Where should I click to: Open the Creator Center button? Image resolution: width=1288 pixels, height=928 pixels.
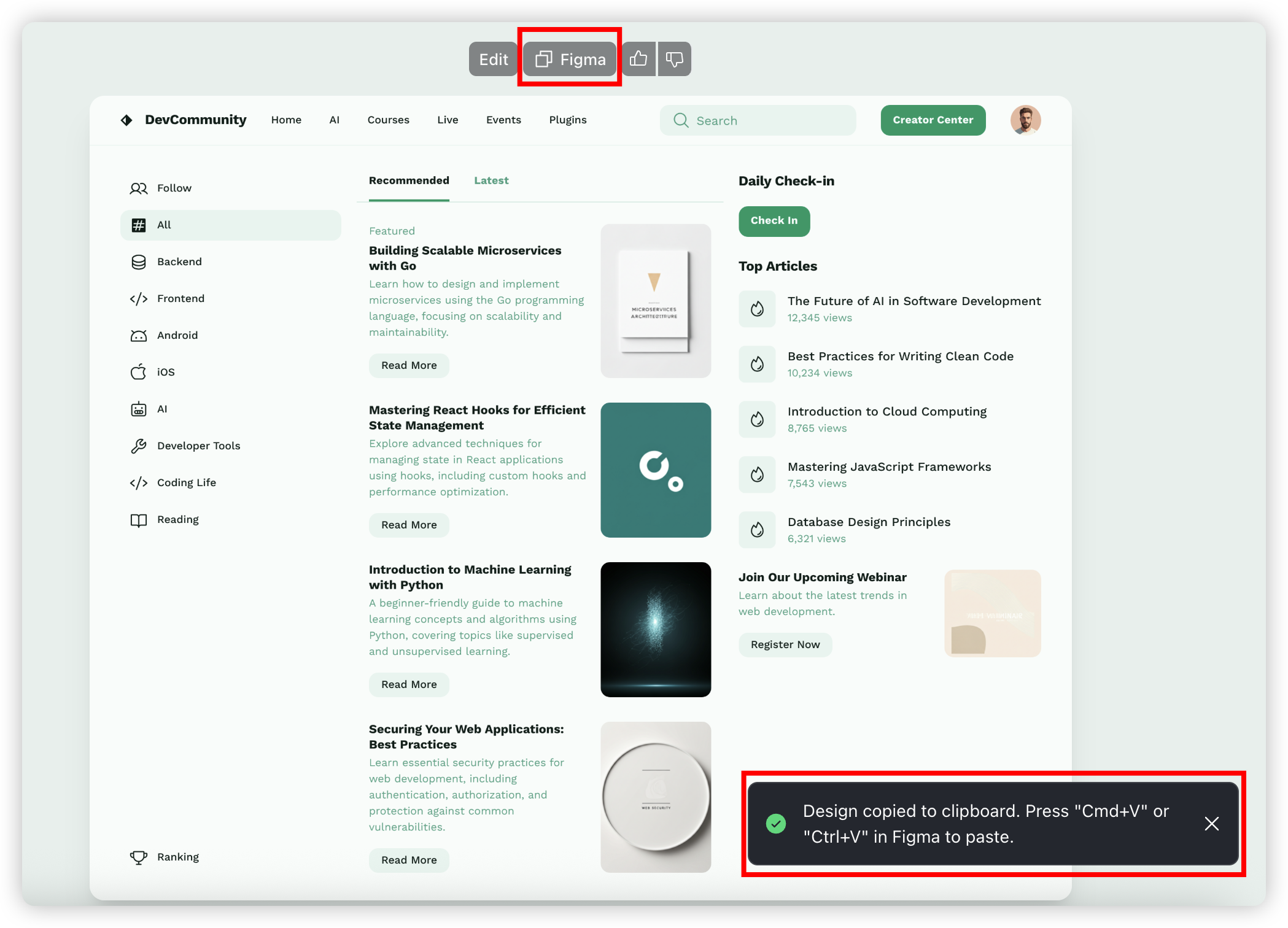[x=933, y=120]
